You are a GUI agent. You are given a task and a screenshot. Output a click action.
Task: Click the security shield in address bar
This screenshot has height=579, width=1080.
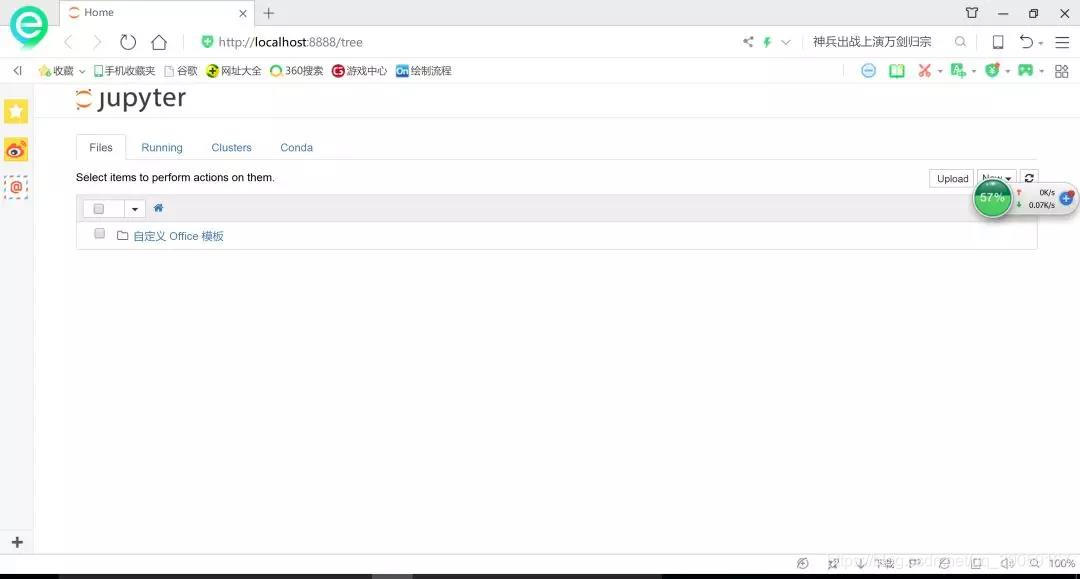[207, 42]
